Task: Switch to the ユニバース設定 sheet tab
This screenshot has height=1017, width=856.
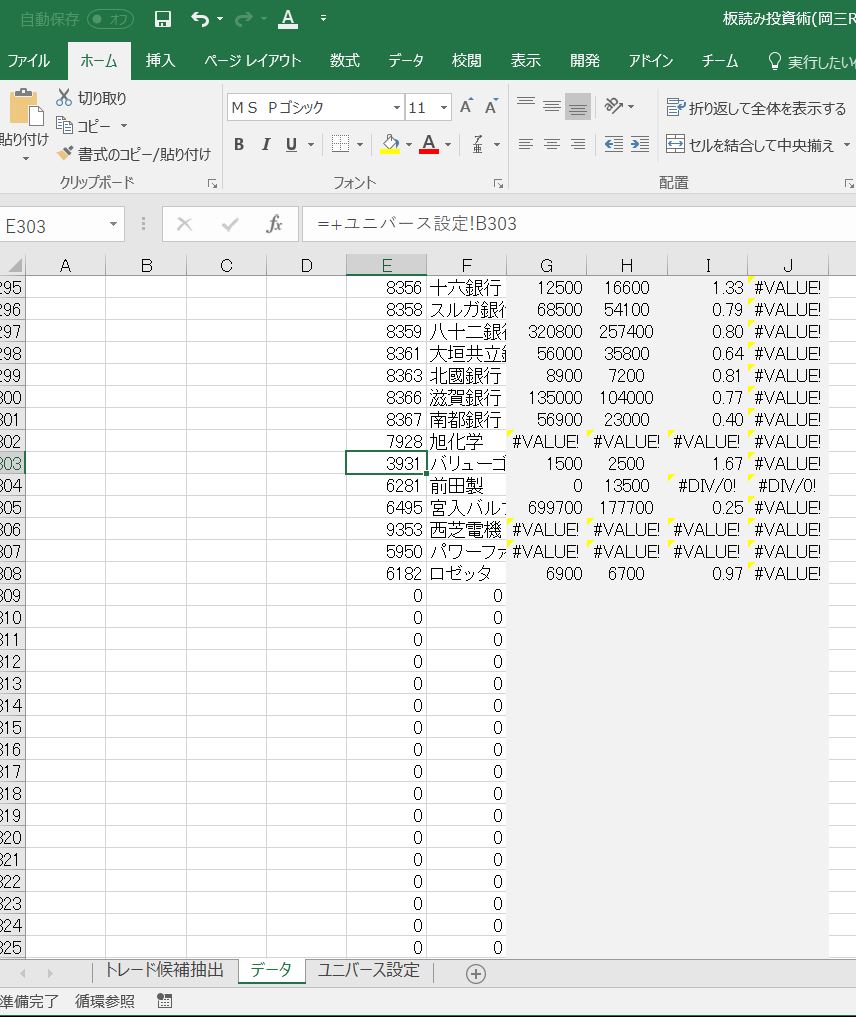Action: pos(368,971)
